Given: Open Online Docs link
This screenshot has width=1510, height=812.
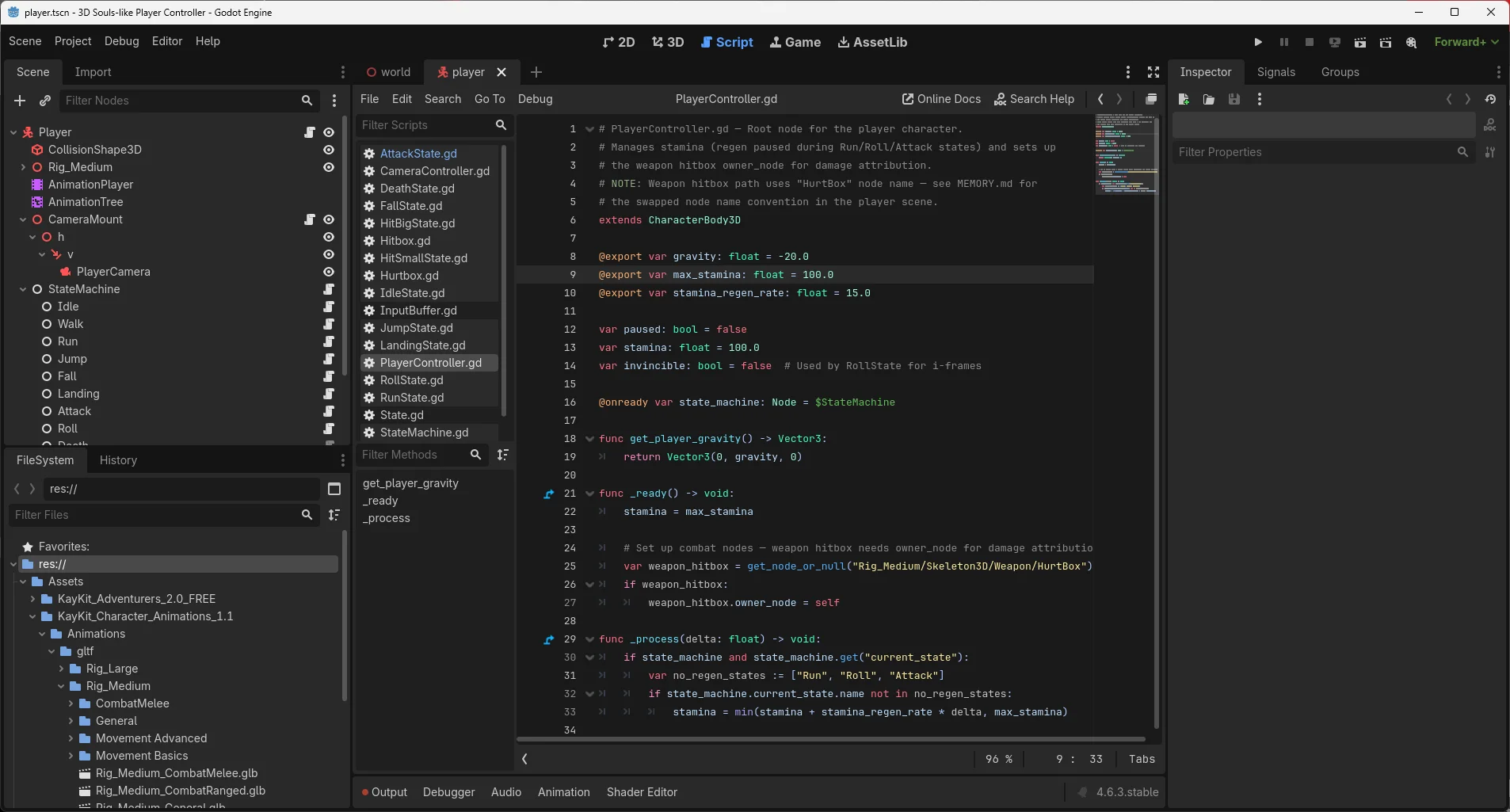Looking at the screenshot, I should point(941,99).
